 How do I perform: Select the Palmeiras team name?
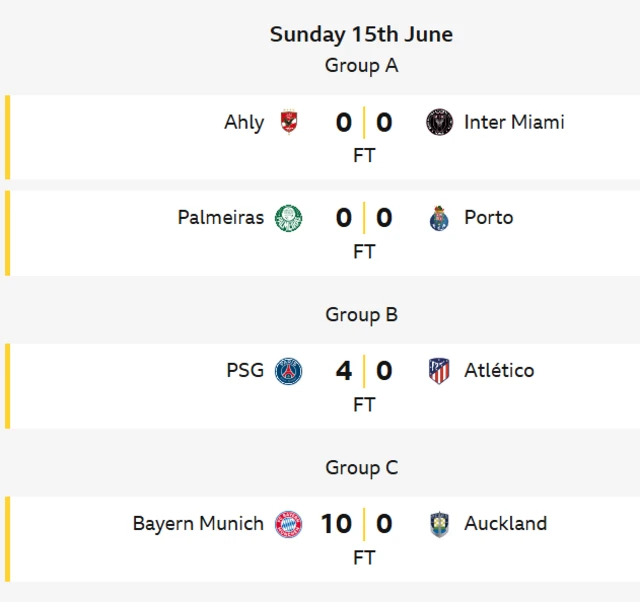click(x=221, y=217)
